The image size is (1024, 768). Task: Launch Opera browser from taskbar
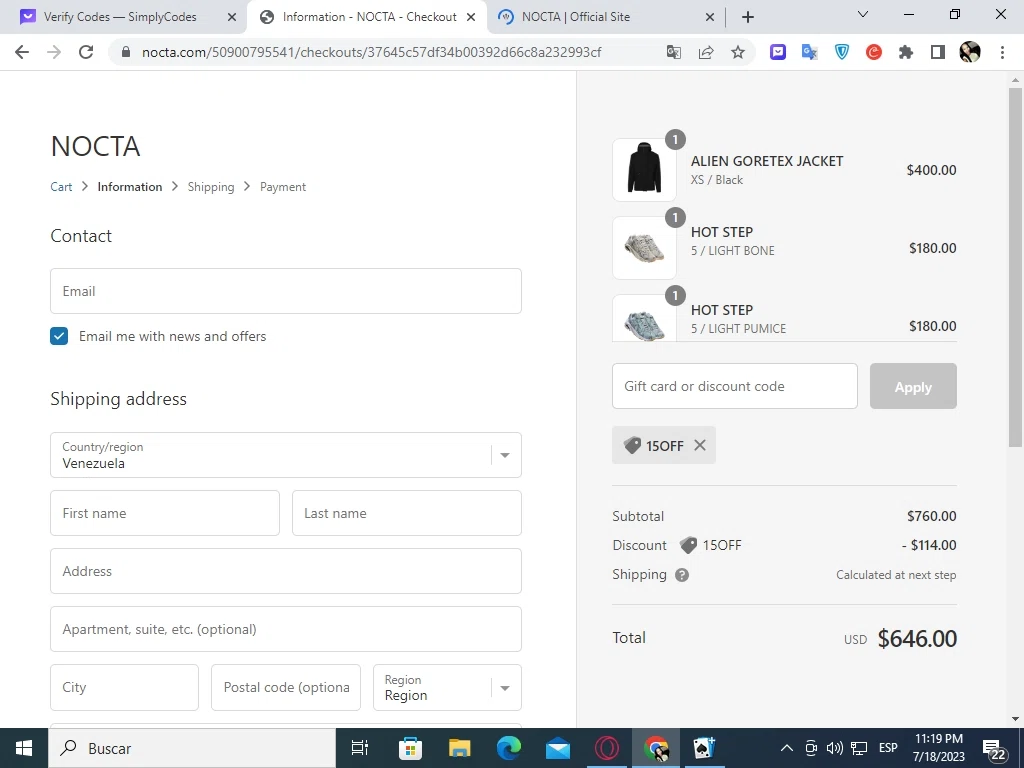(x=607, y=748)
